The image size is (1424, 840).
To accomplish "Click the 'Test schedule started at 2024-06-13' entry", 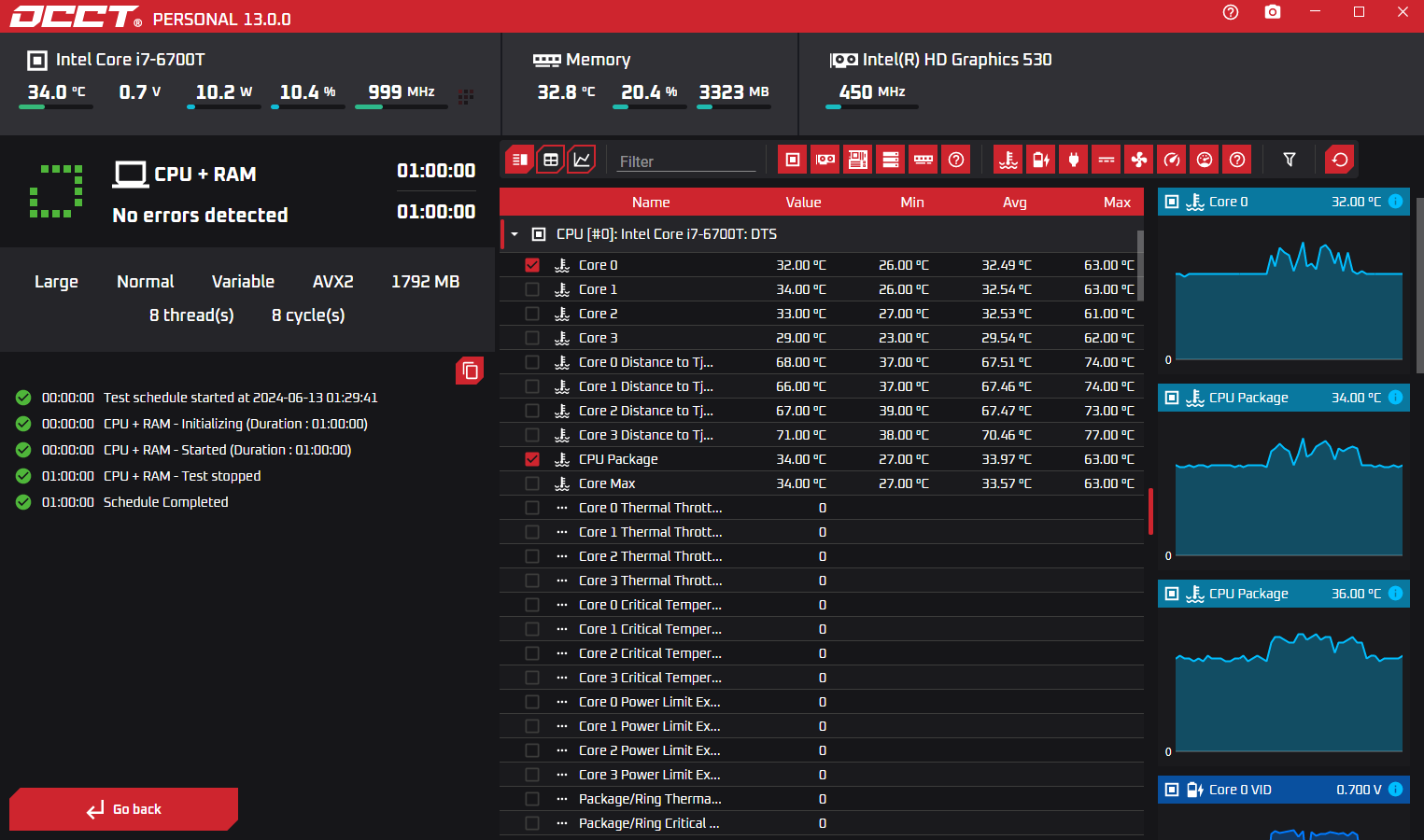I will point(240,398).
